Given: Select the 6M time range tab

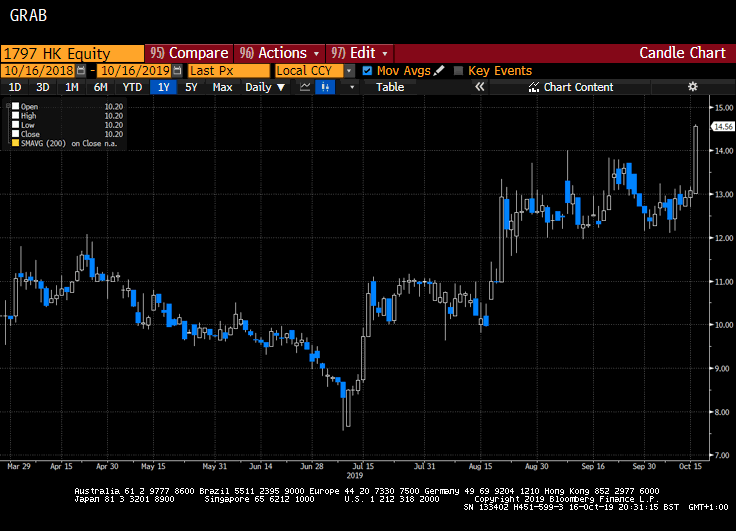Looking at the screenshot, I should tap(100, 87).
